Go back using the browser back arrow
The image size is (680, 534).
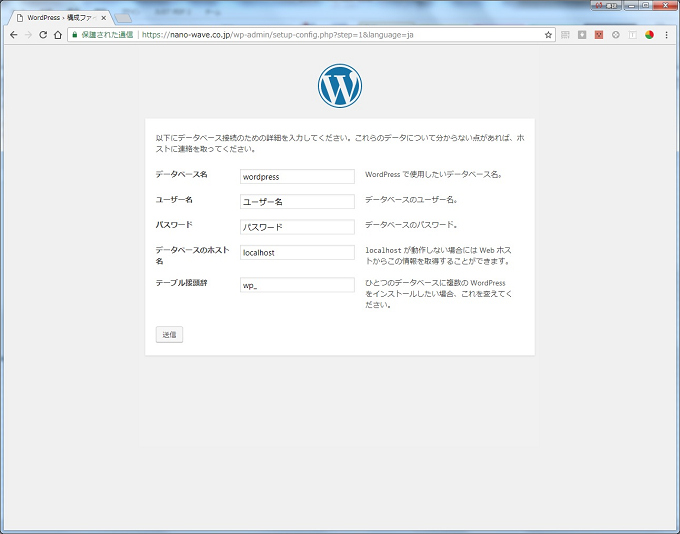point(13,35)
